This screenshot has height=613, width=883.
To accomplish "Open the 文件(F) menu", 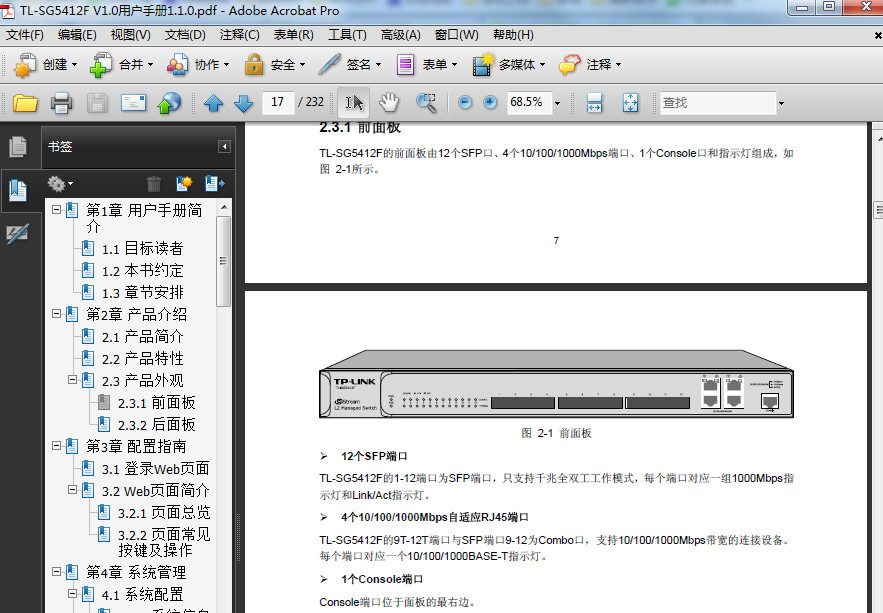I will click(x=25, y=35).
